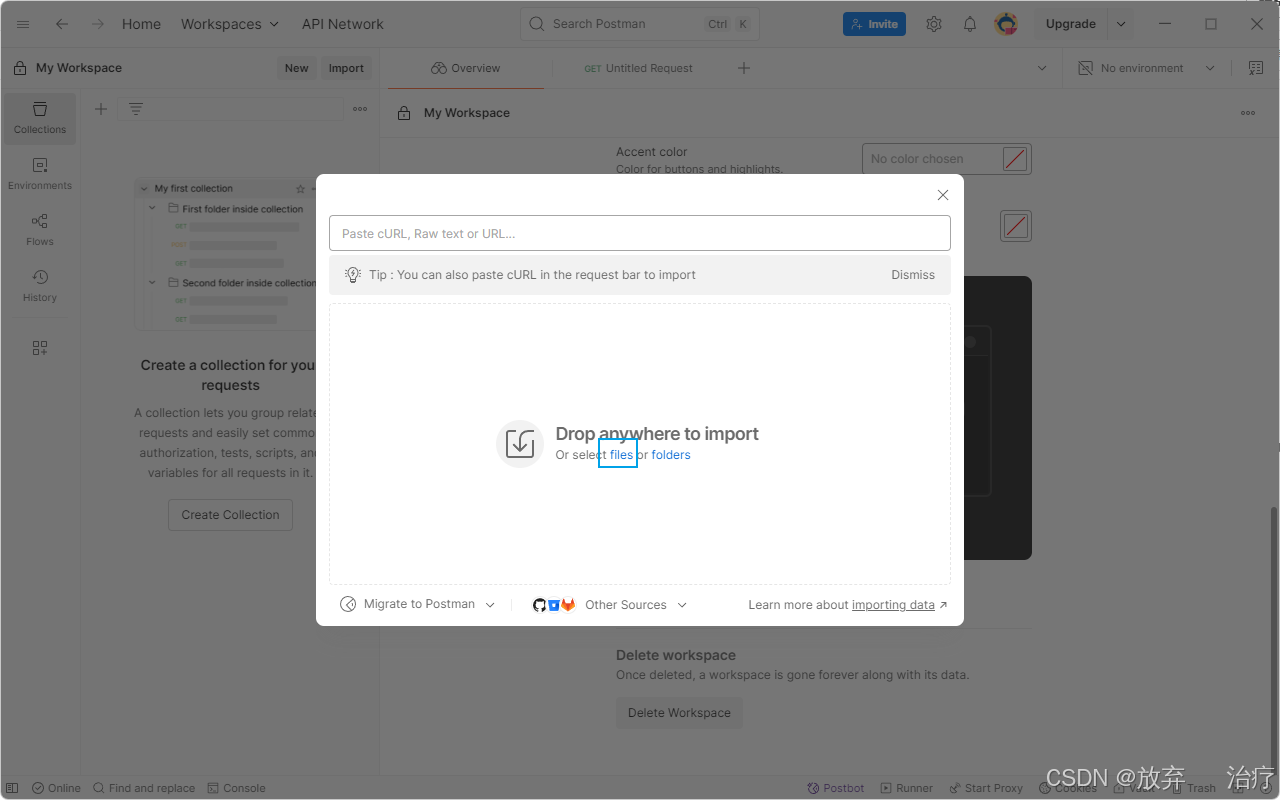Click the Upgrade button
1280x800 pixels.
pos(1071,24)
